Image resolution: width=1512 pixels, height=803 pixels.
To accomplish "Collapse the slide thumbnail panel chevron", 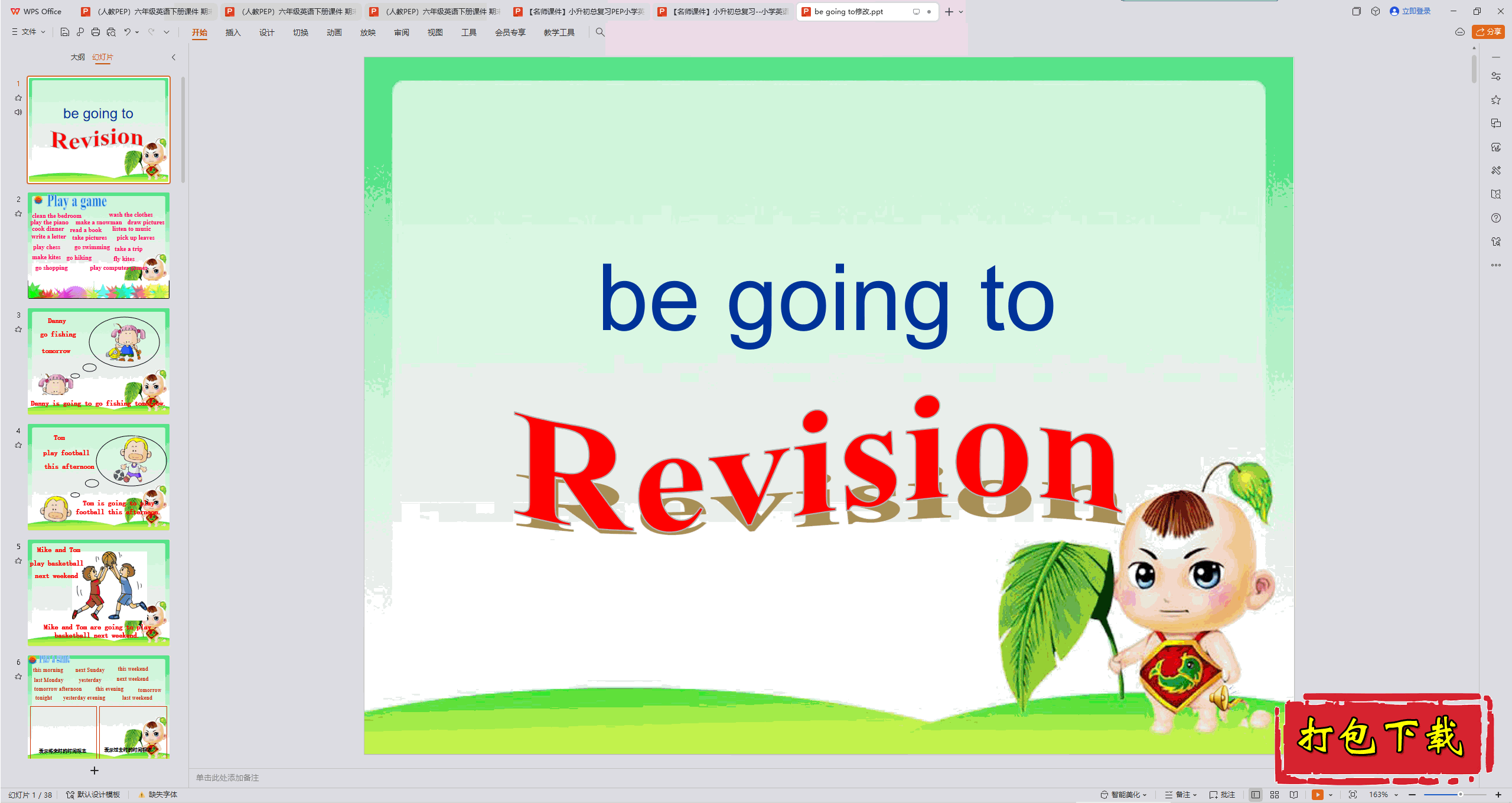I will pyautogui.click(x=174, y=57).
